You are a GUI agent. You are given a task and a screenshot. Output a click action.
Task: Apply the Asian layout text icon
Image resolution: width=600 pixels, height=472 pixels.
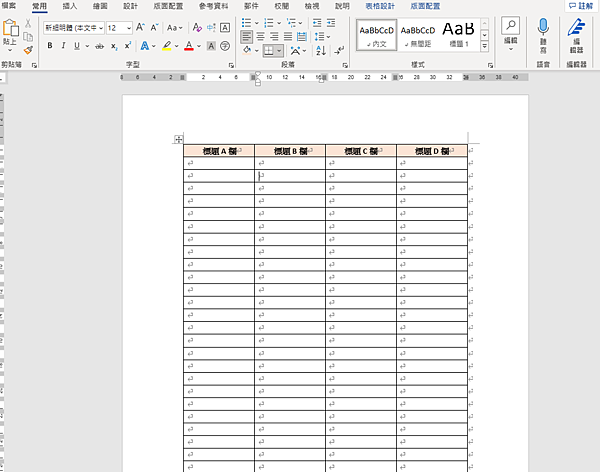[x=295, y=51]
